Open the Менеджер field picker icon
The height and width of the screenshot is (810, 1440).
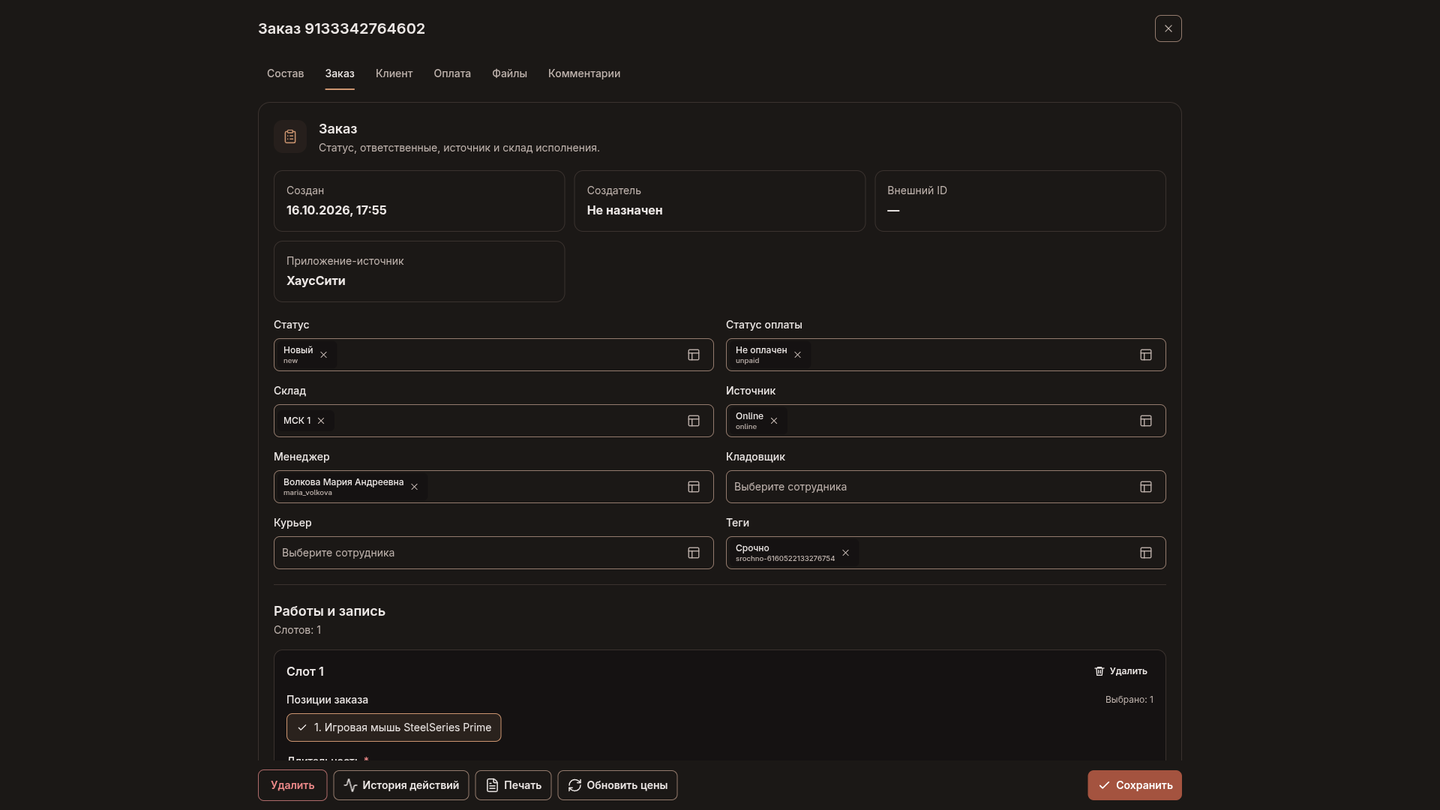pos(693,487)
